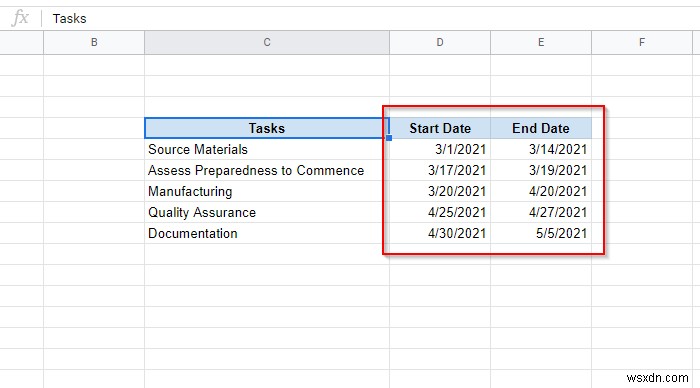Select column F header
700x388 pixels.
pyautogui.click(x=642, y=42)
